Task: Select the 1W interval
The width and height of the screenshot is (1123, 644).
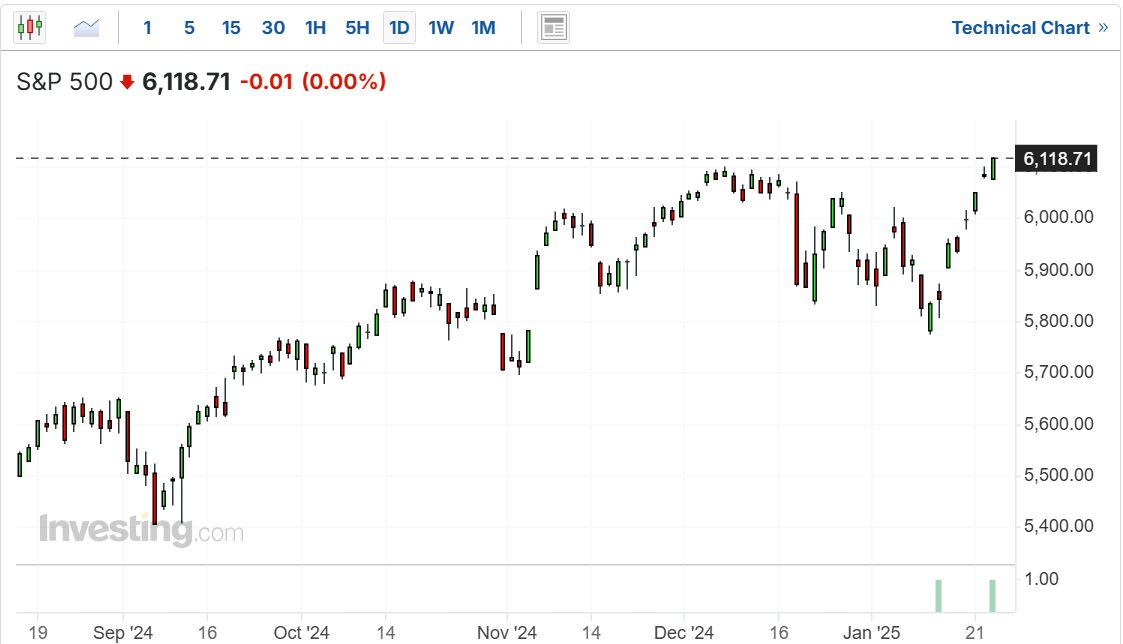Action: tap(441, 28)
